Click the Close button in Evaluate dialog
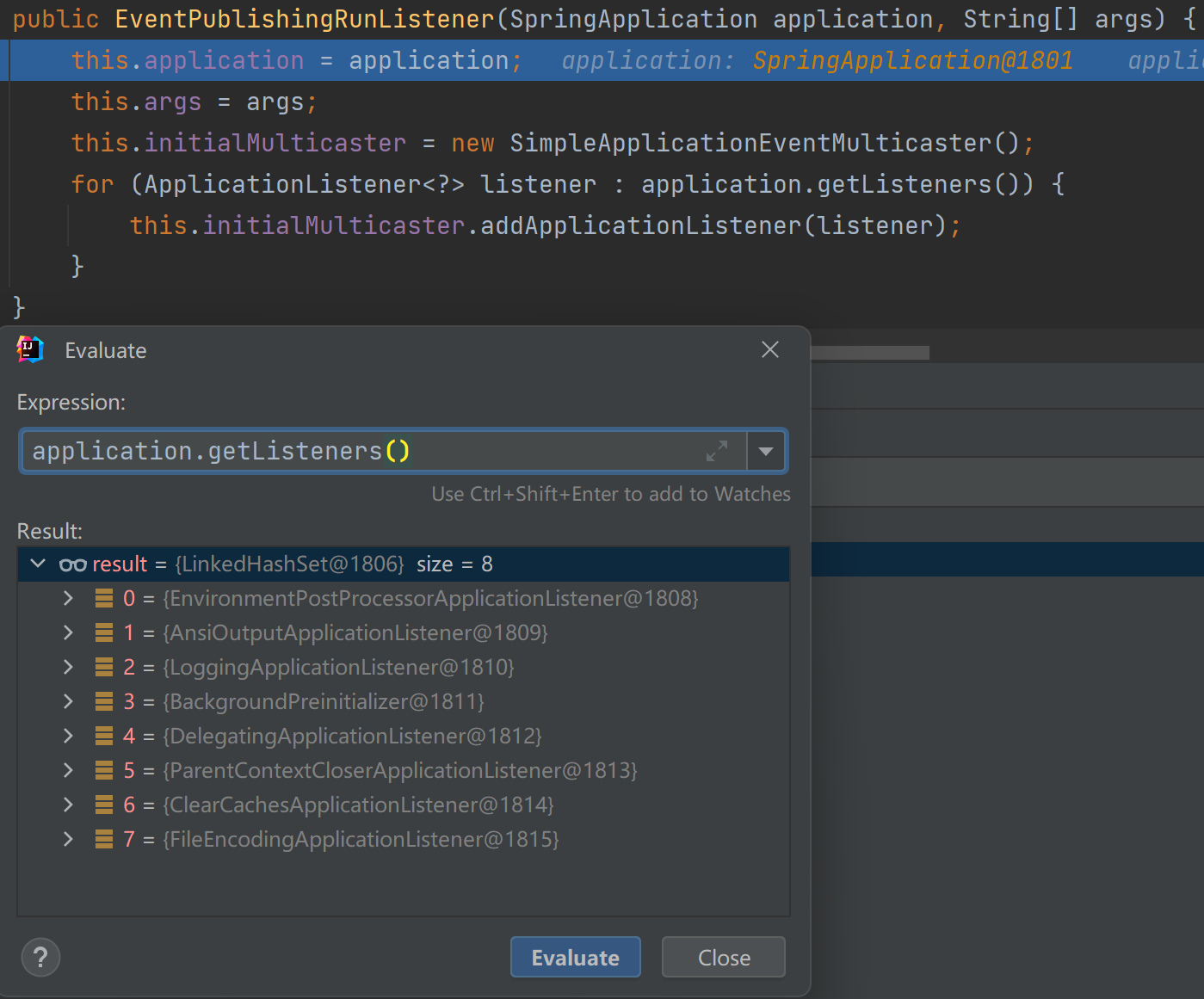 point(724,957)
